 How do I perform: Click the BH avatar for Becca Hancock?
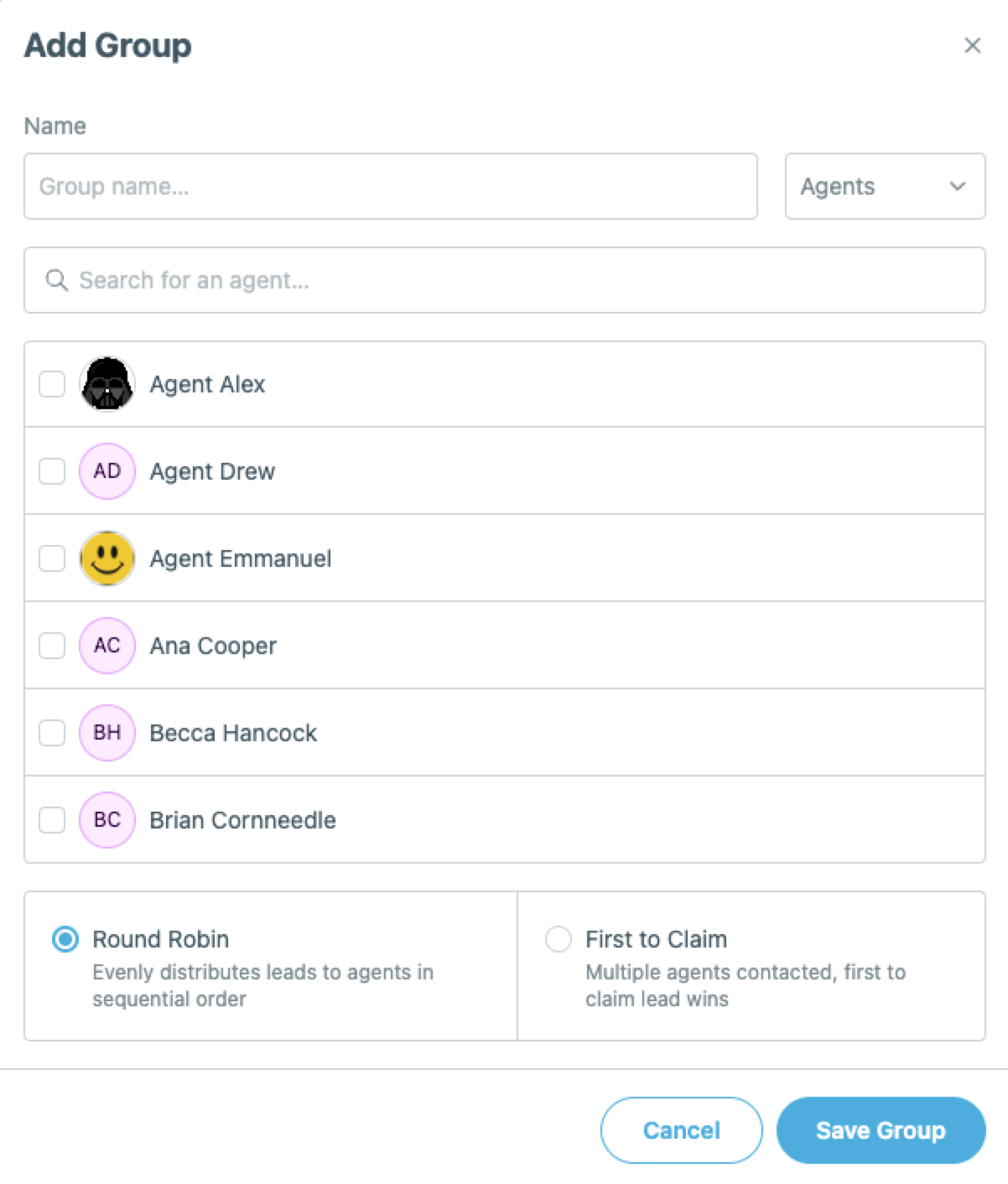[x=107, y=733]
